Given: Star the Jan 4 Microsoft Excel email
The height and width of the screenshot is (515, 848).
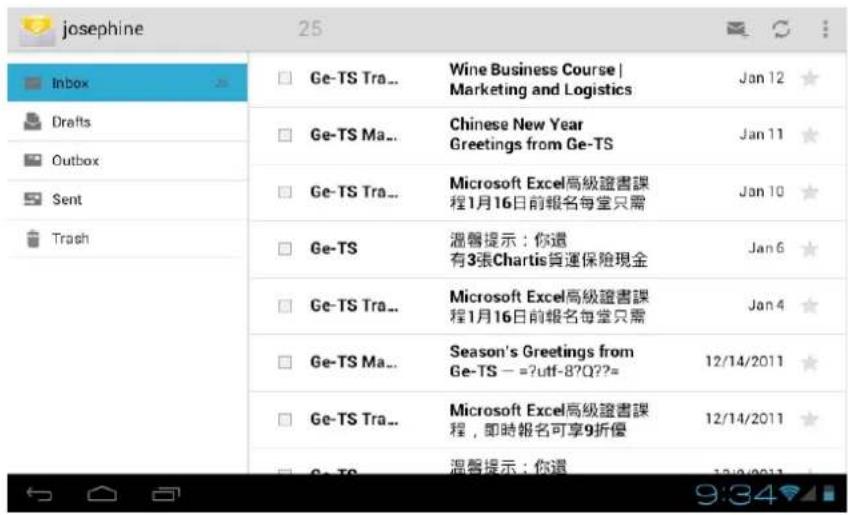Looking at the screenshot, I should click(x=810, y=306).
